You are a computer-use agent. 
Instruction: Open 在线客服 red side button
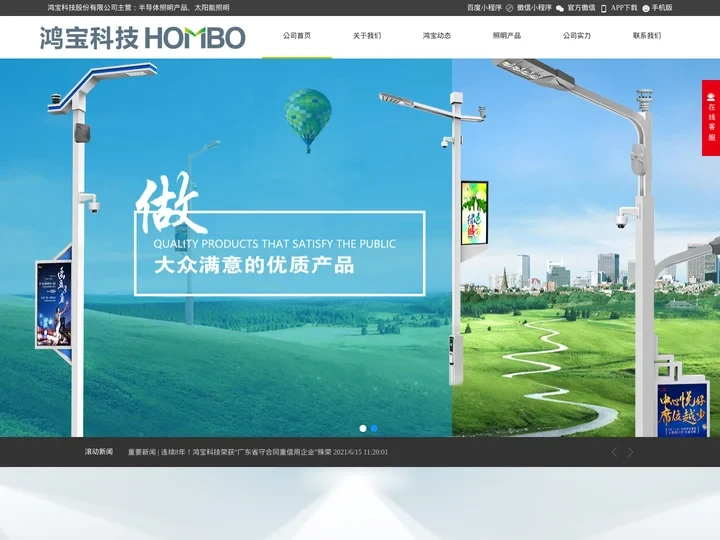pyautogui.click(x=711, y=118)
